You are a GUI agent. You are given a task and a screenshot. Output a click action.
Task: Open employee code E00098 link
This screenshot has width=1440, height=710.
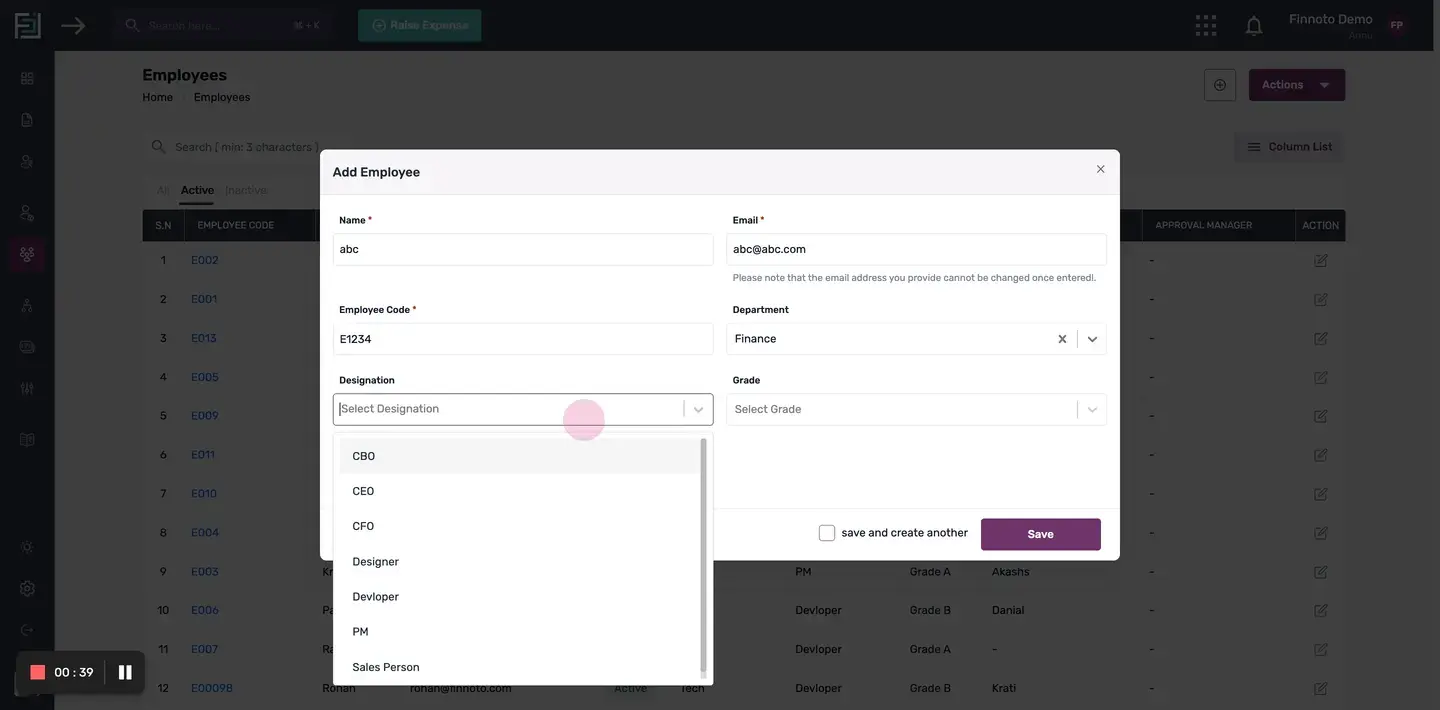(212, 688)
